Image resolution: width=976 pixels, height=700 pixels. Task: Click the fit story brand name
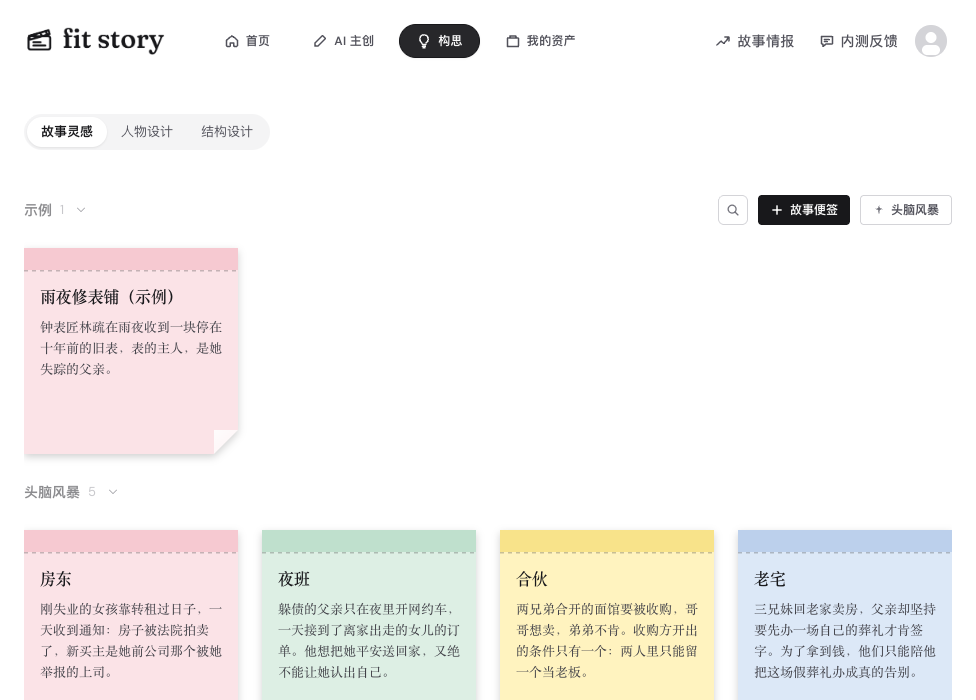[113, 40]
